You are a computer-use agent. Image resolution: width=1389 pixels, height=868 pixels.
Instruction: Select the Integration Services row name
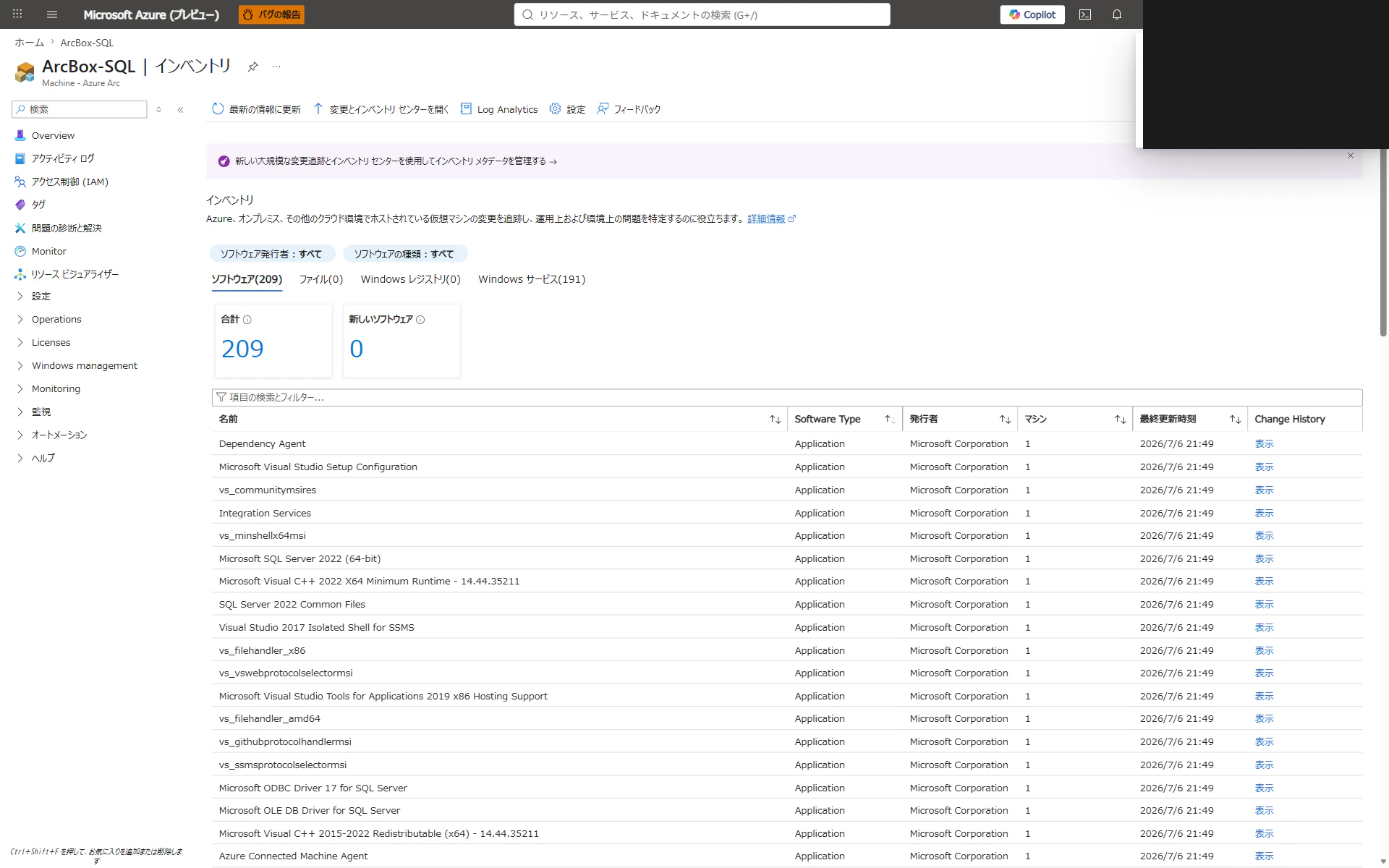click(265, 513)
